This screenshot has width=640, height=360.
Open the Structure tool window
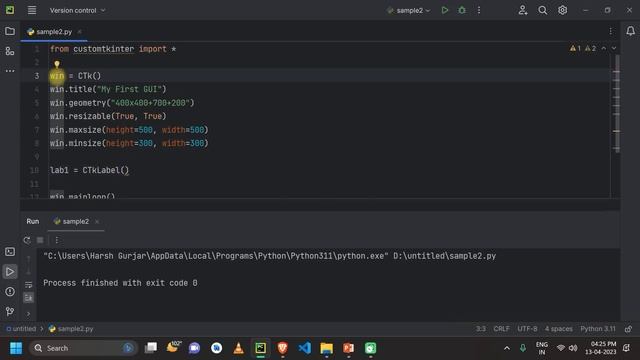point(10,51)
